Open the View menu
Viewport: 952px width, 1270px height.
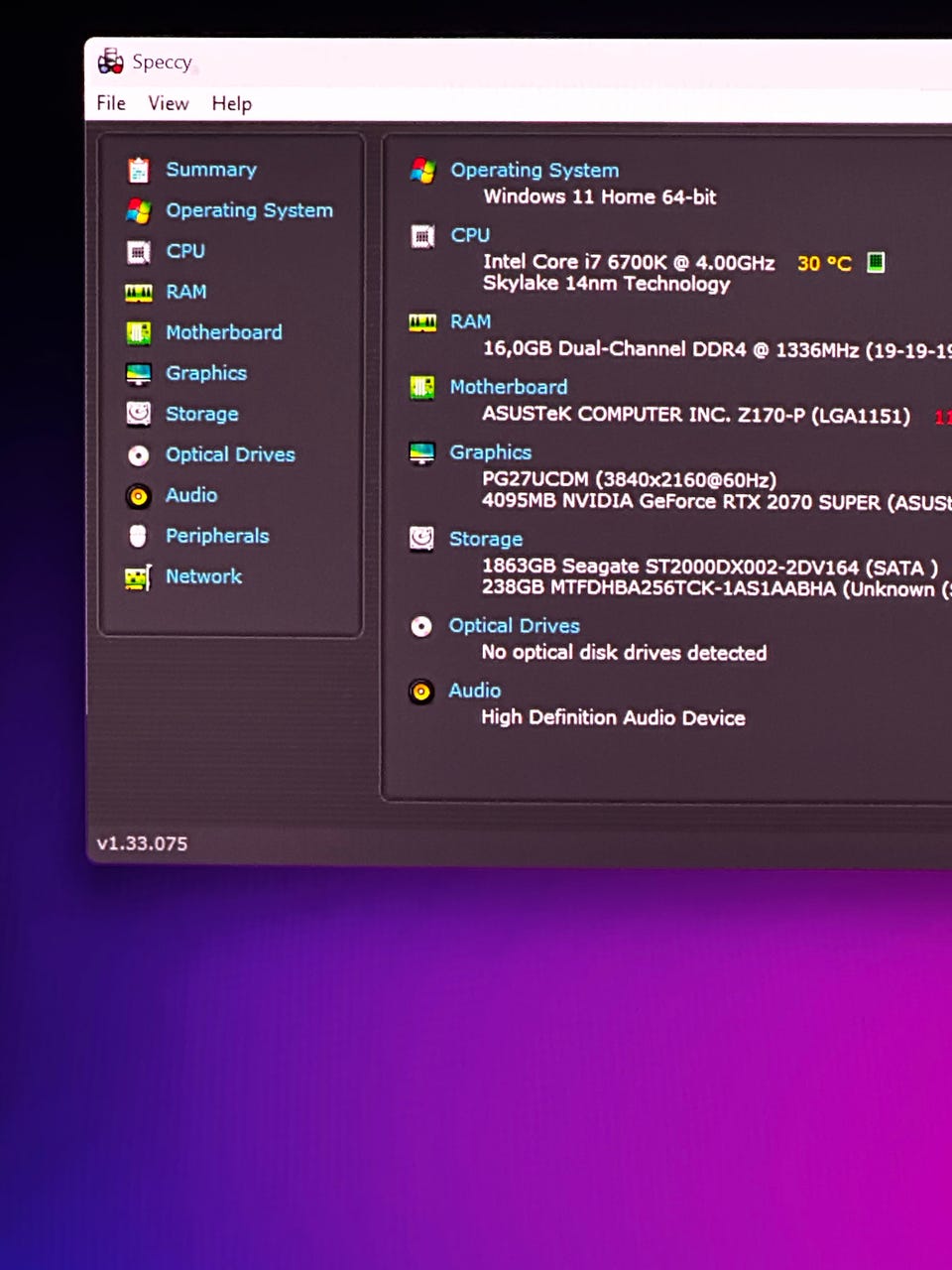169,103
